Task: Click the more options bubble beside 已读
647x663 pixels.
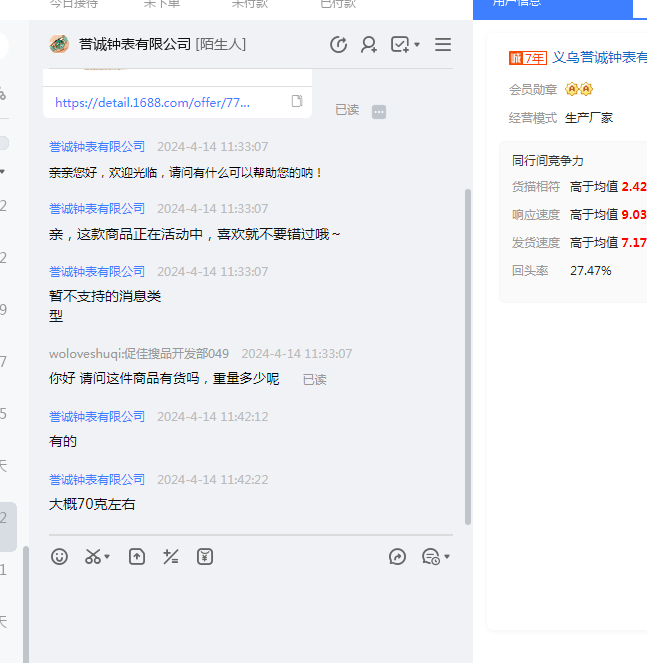Action: coord(379,112)
